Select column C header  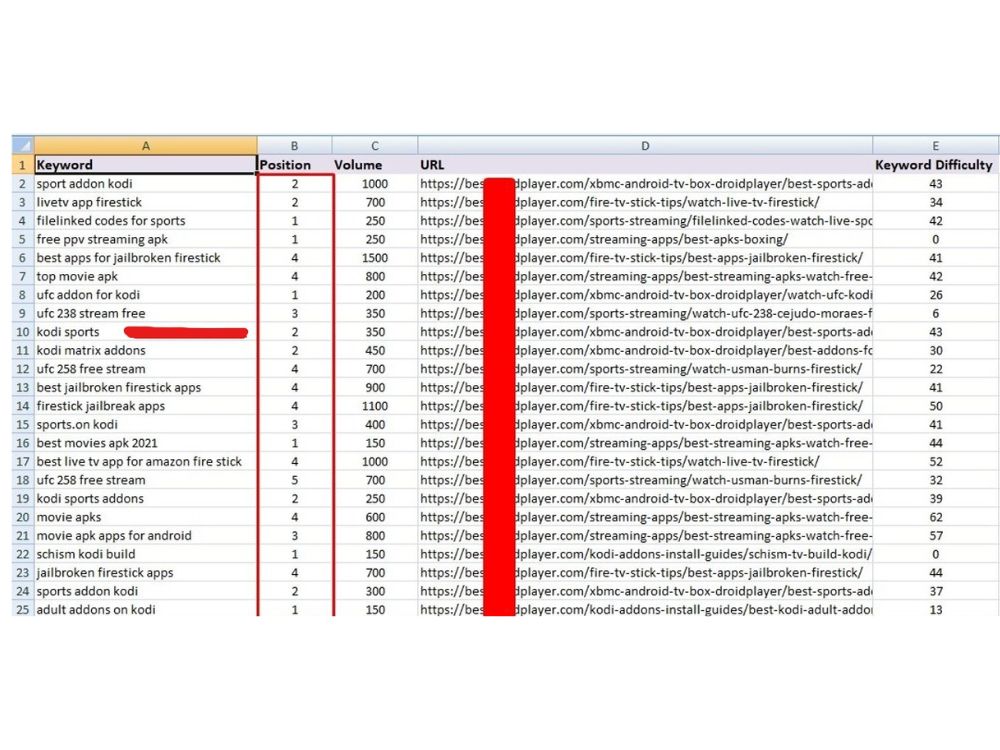point(375,145)
